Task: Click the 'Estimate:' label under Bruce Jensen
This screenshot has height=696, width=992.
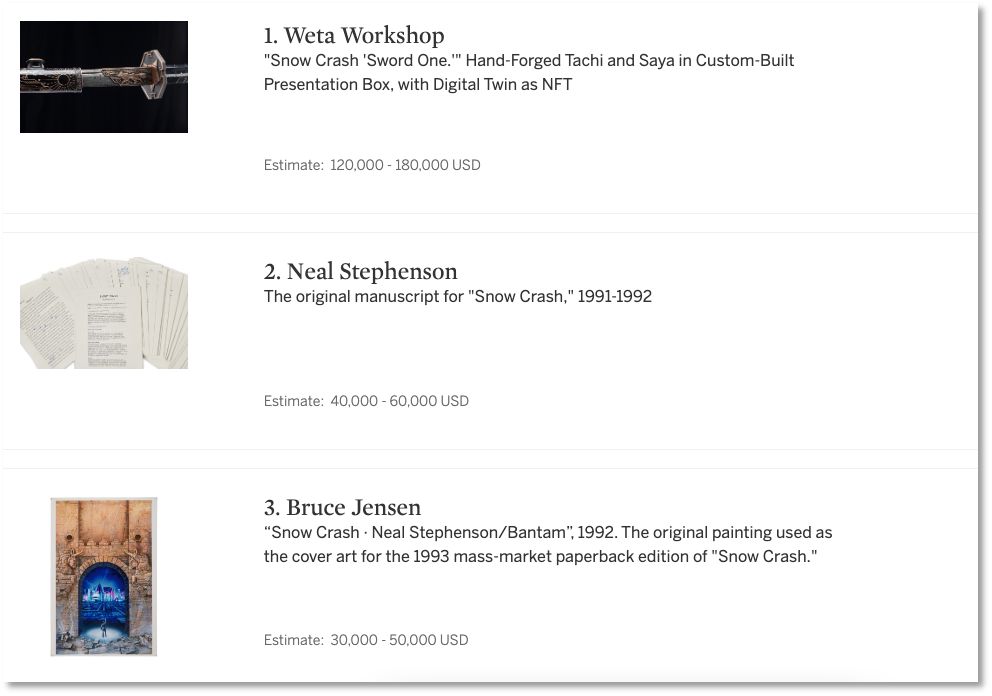Action: [293, 640]
